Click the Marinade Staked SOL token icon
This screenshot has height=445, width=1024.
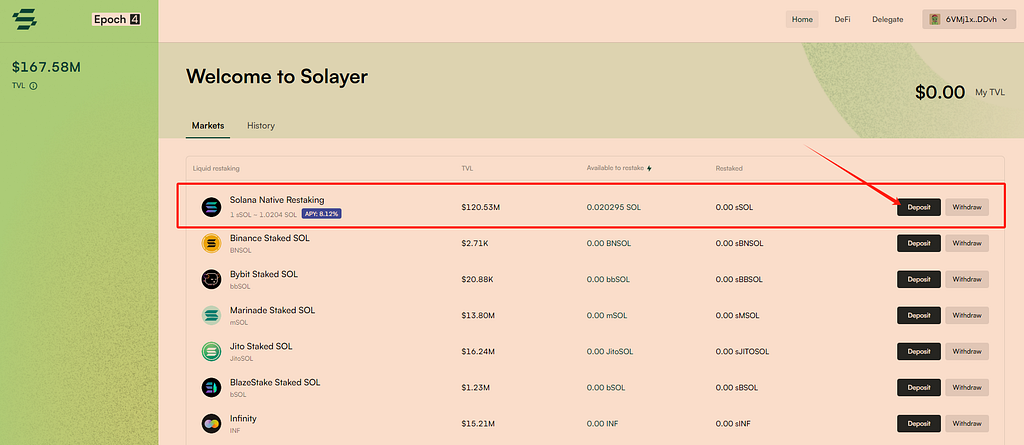[211, 315]
